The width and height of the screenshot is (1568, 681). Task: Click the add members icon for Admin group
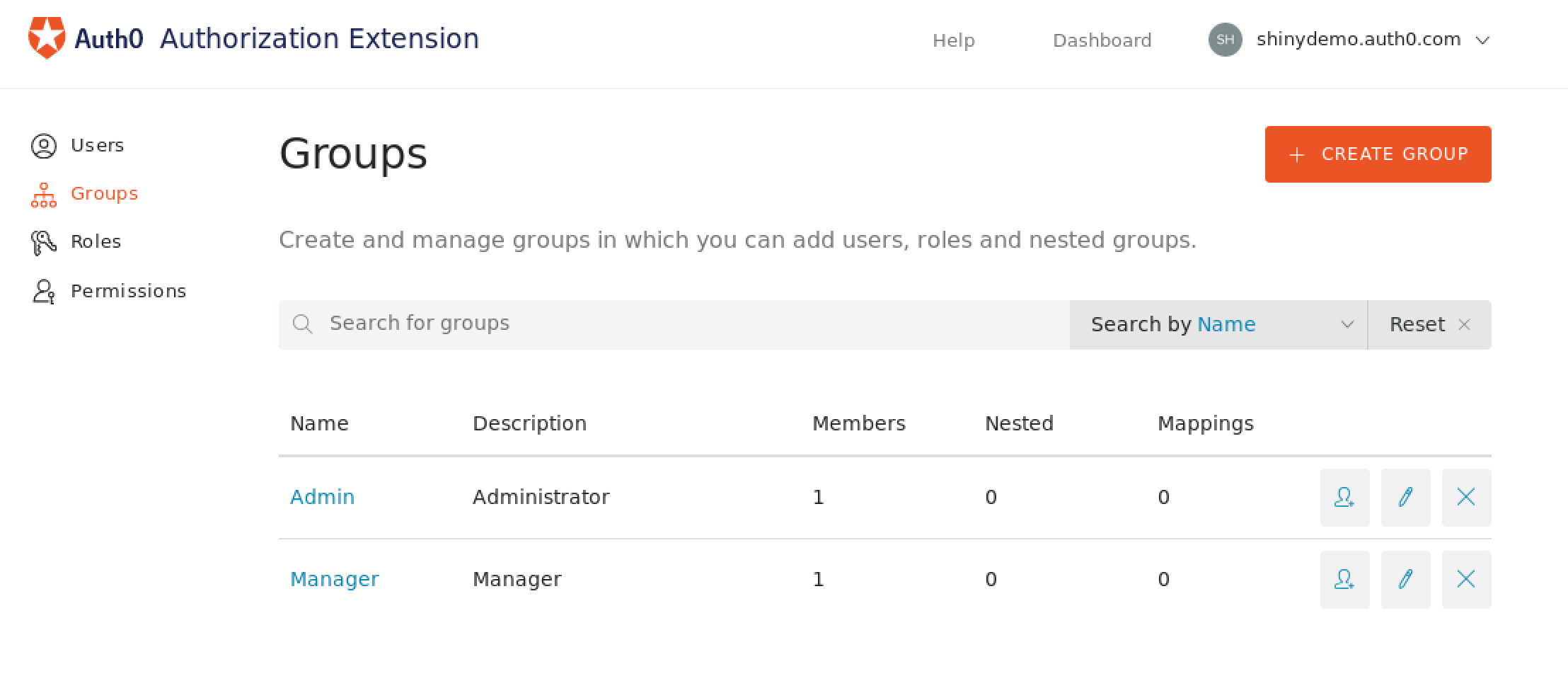click(x=1344, y=498)
